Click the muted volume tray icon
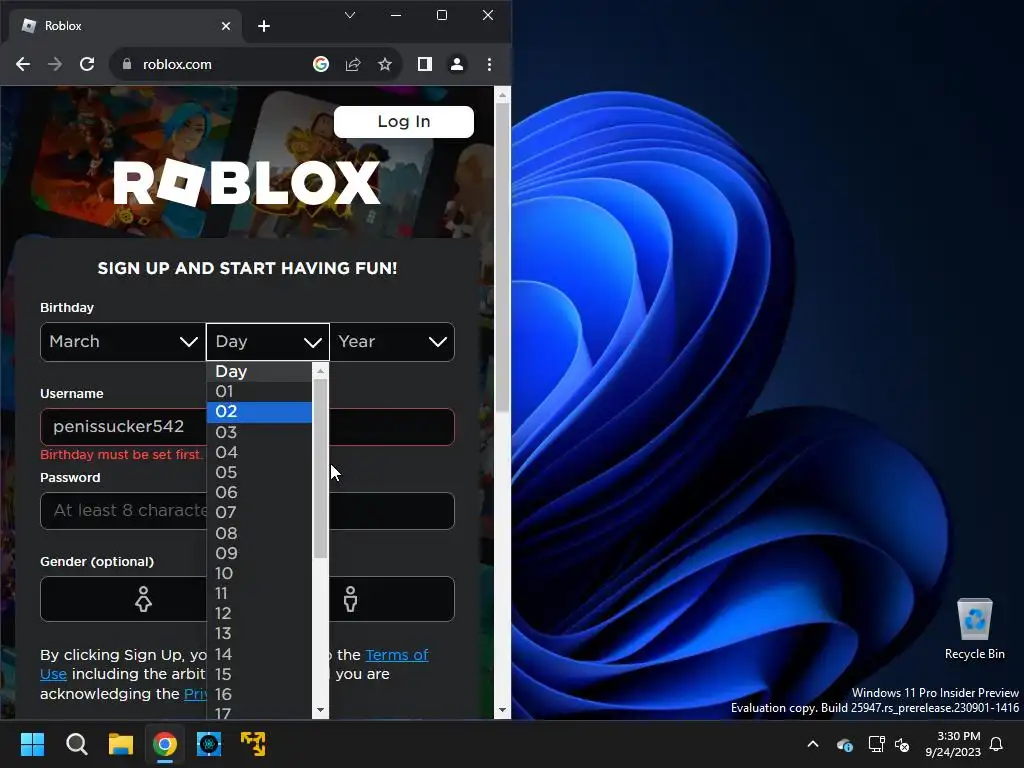 902,744
